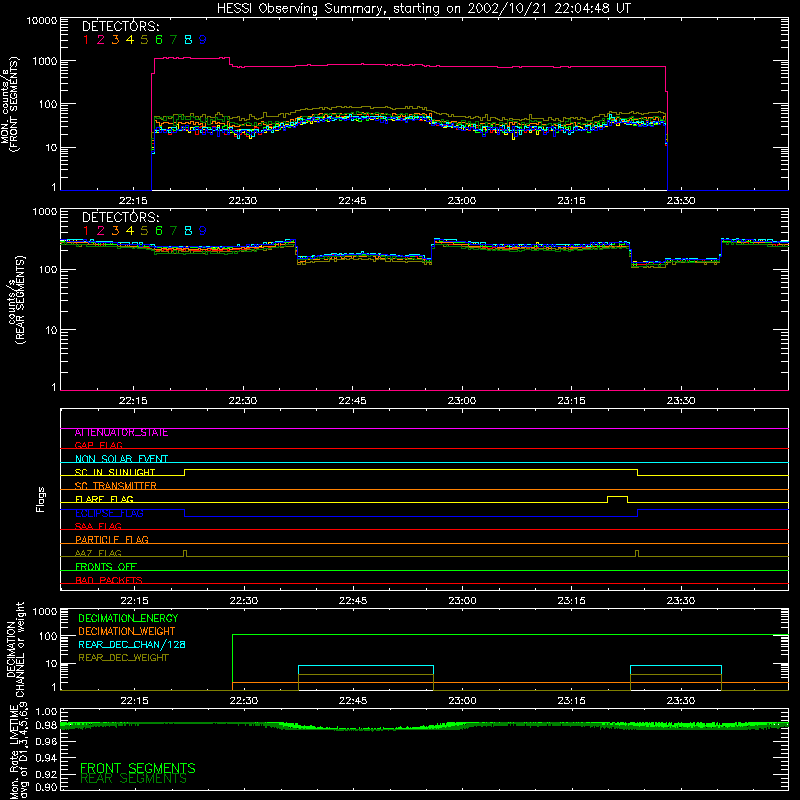Select detector 5 number in front segments legend

click(144, 40)
